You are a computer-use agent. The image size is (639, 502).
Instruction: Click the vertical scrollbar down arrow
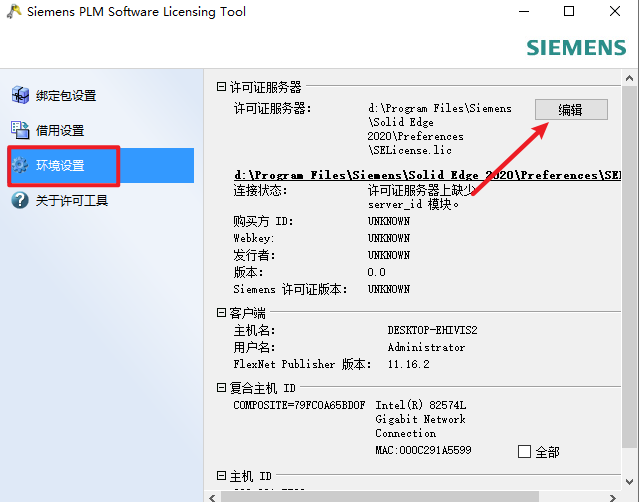pyautogui.click(x=629, y=482)
